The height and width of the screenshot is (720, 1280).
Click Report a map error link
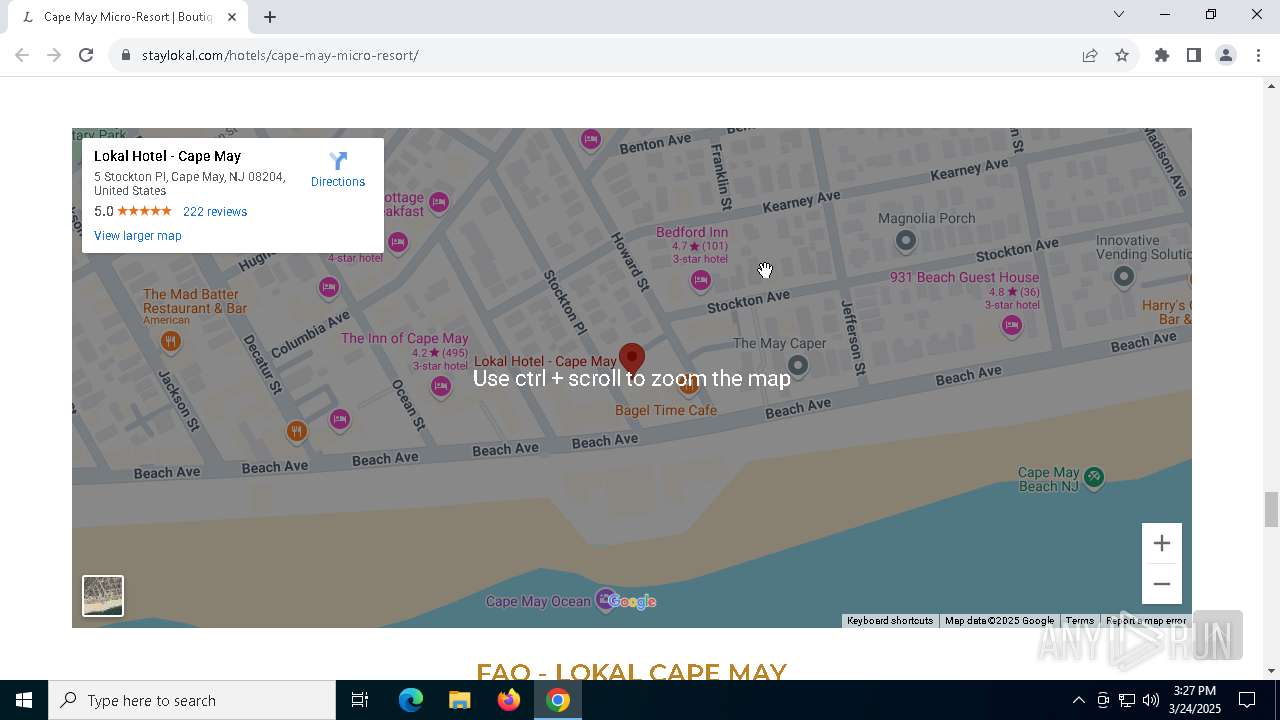(x=1146, y=621)
